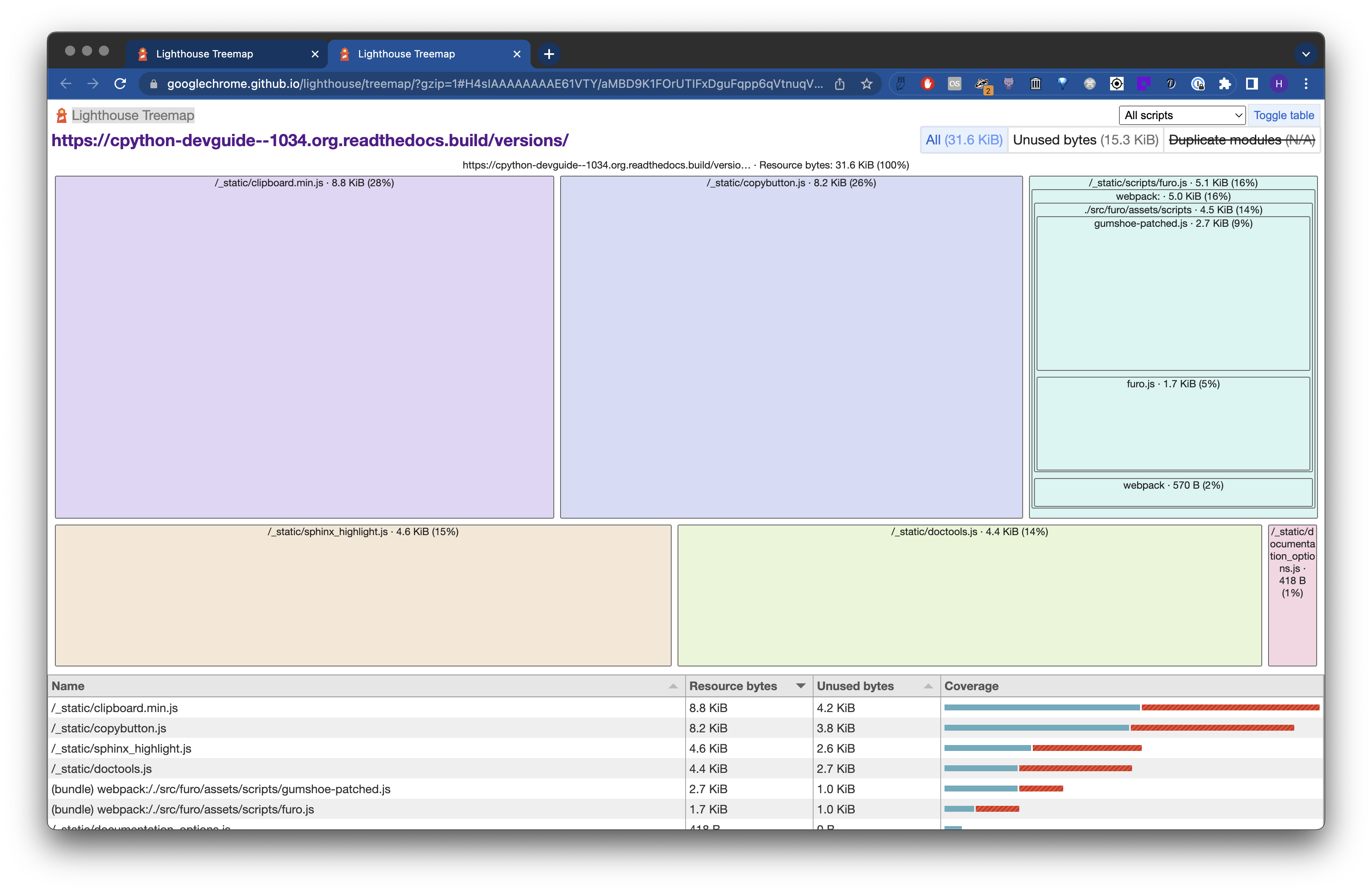Reload the current page
The height and width of the screenshot is (892, 1372).
pyautogui.click(x=120, y=84)
